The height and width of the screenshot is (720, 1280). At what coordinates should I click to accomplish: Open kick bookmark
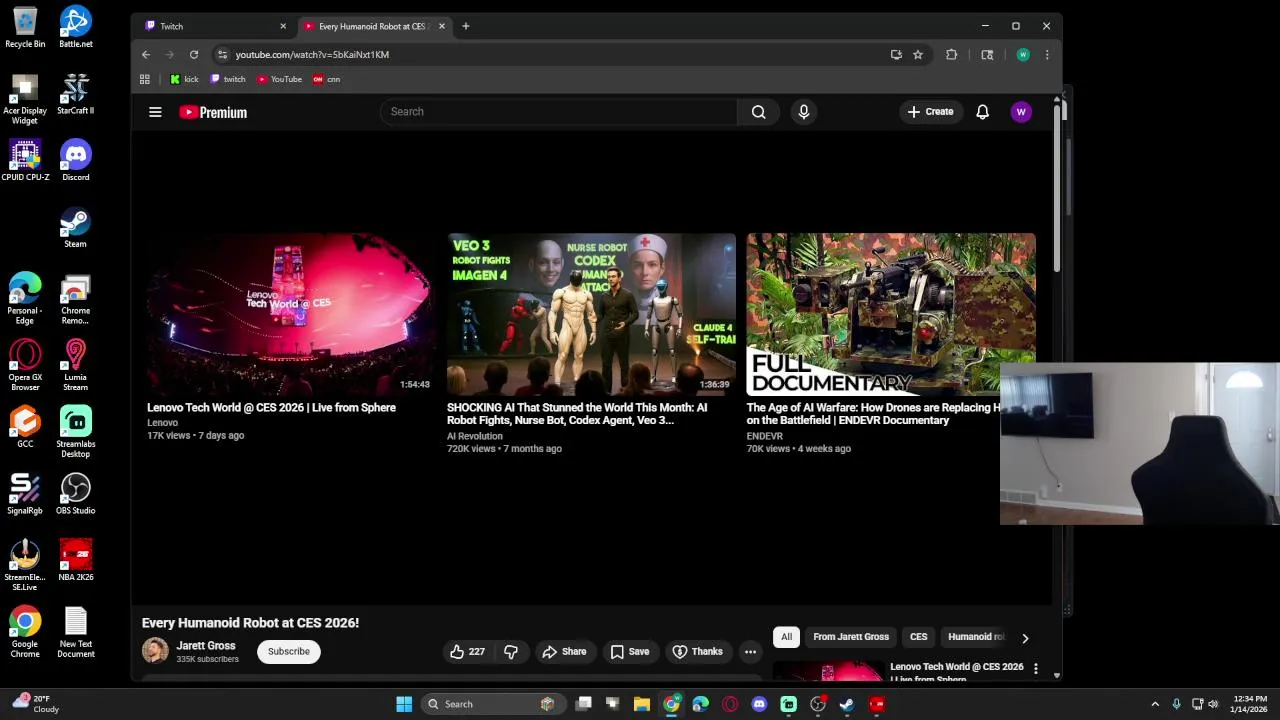184,79
